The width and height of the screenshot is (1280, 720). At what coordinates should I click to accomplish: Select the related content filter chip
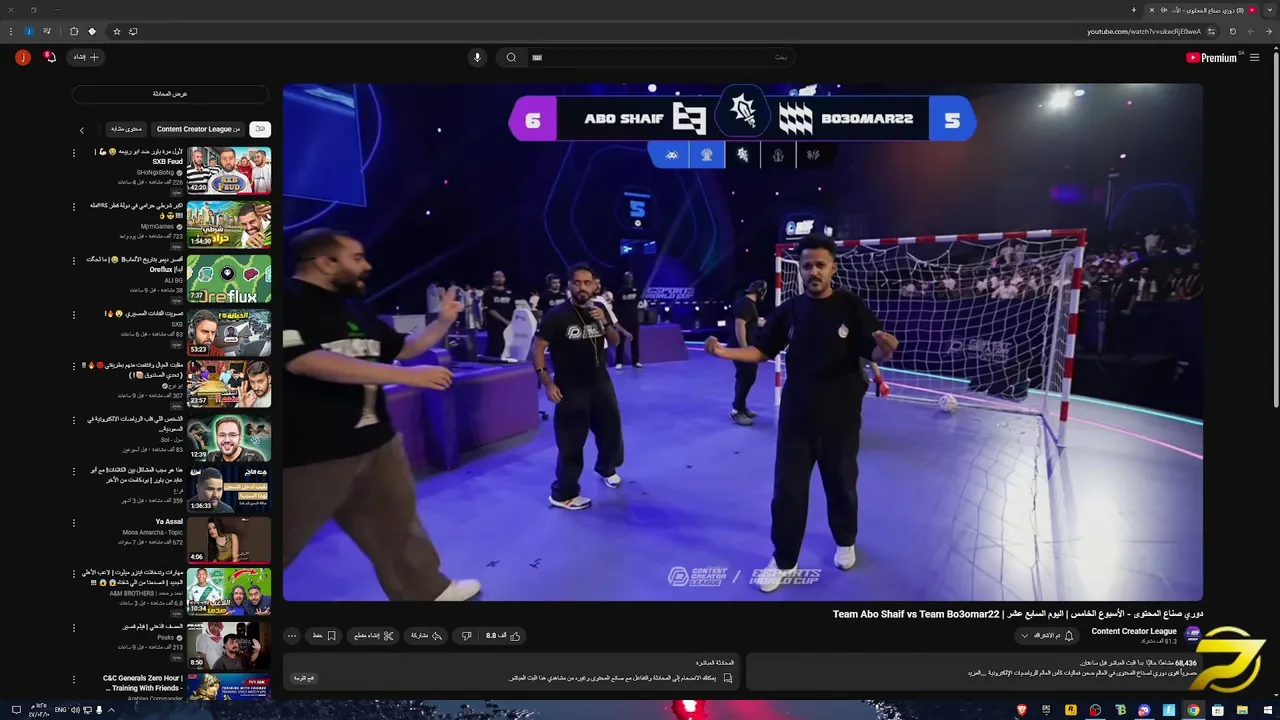click(x=126, y=129)
